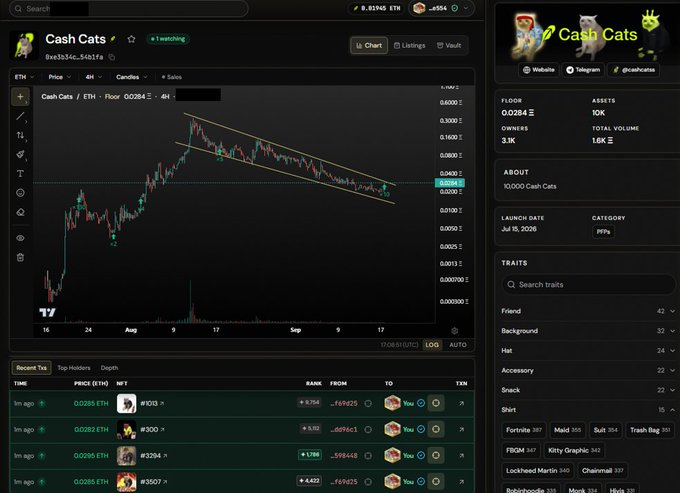Open the wallet account ..e554 dropdown
This screenshot has width=680, height=493.
tap(441, 8)
